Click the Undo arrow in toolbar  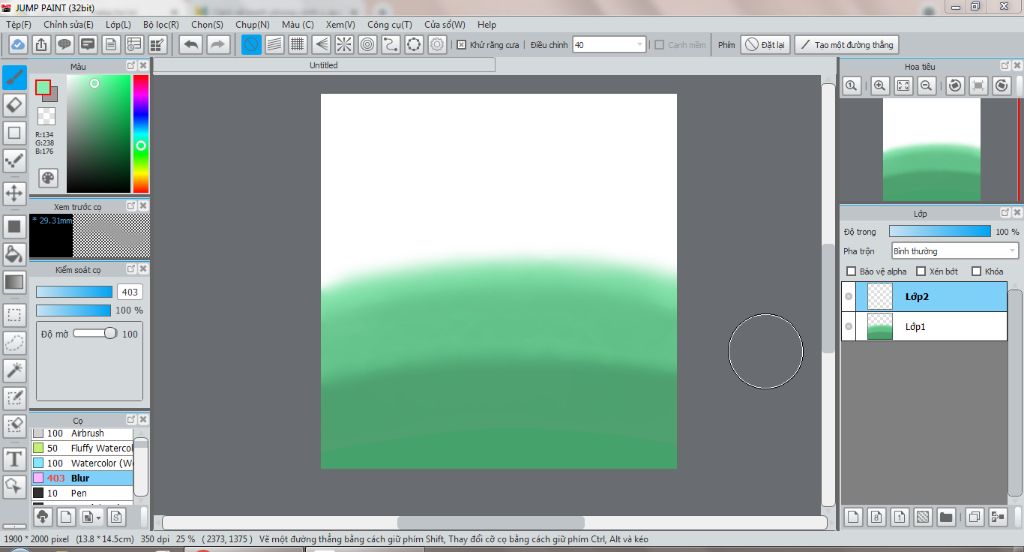click(x=191, y=44)
